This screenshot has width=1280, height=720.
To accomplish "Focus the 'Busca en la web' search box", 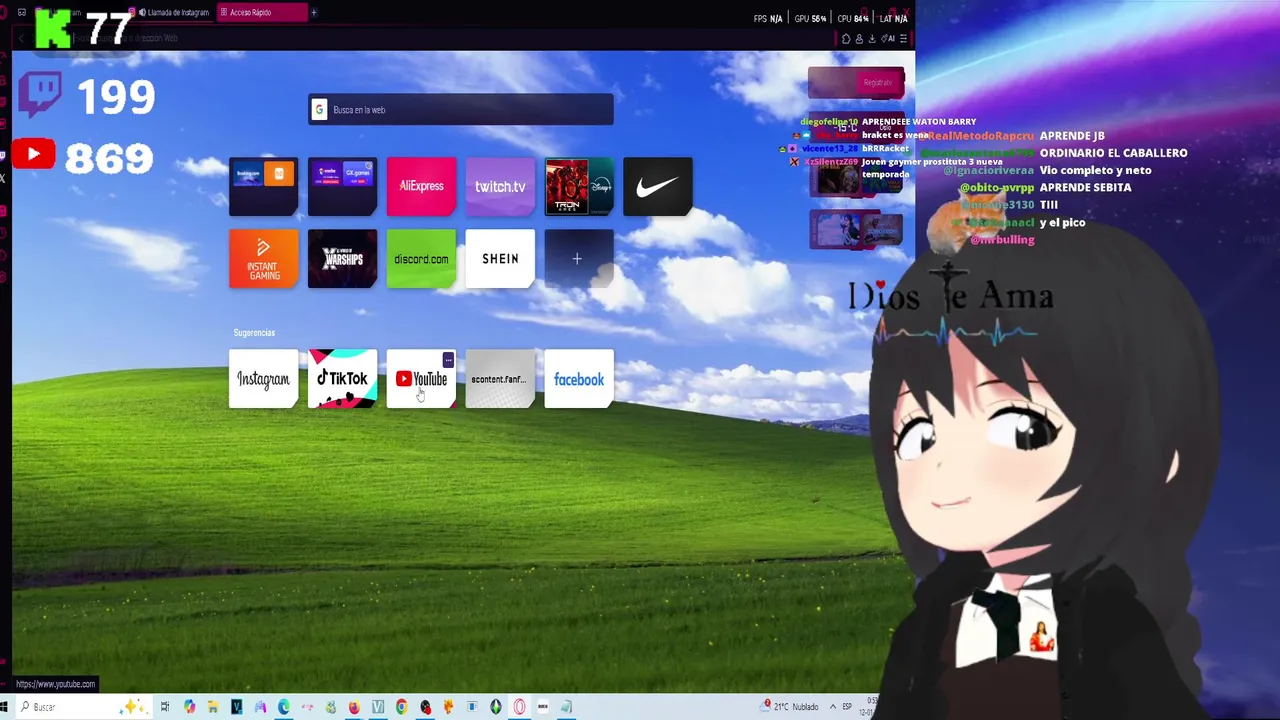I will (461, 110).
